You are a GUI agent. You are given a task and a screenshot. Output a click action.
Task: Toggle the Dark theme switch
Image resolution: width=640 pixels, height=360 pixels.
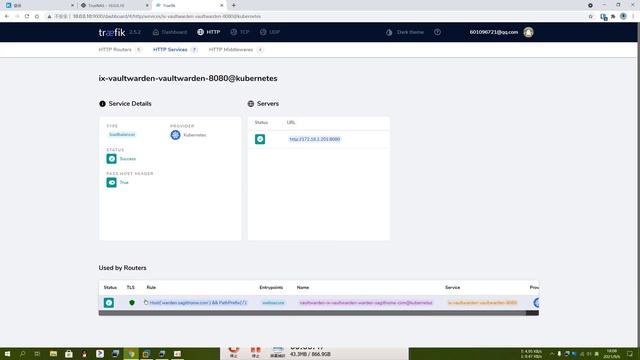405,32
